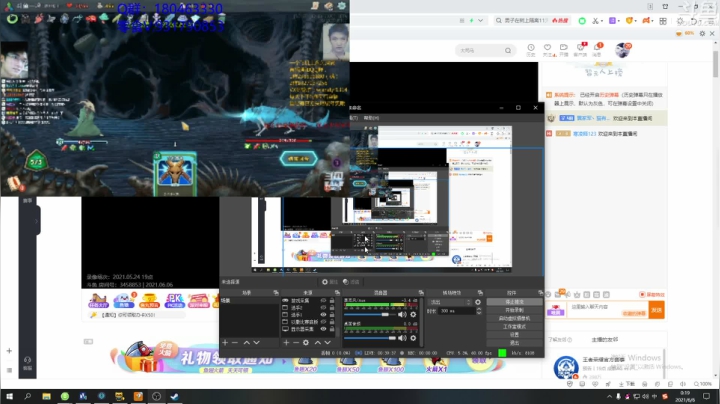Adjust the transition duration spinner arrows
720x404 pixels.
pyautogui.click(x=479, y=311)
